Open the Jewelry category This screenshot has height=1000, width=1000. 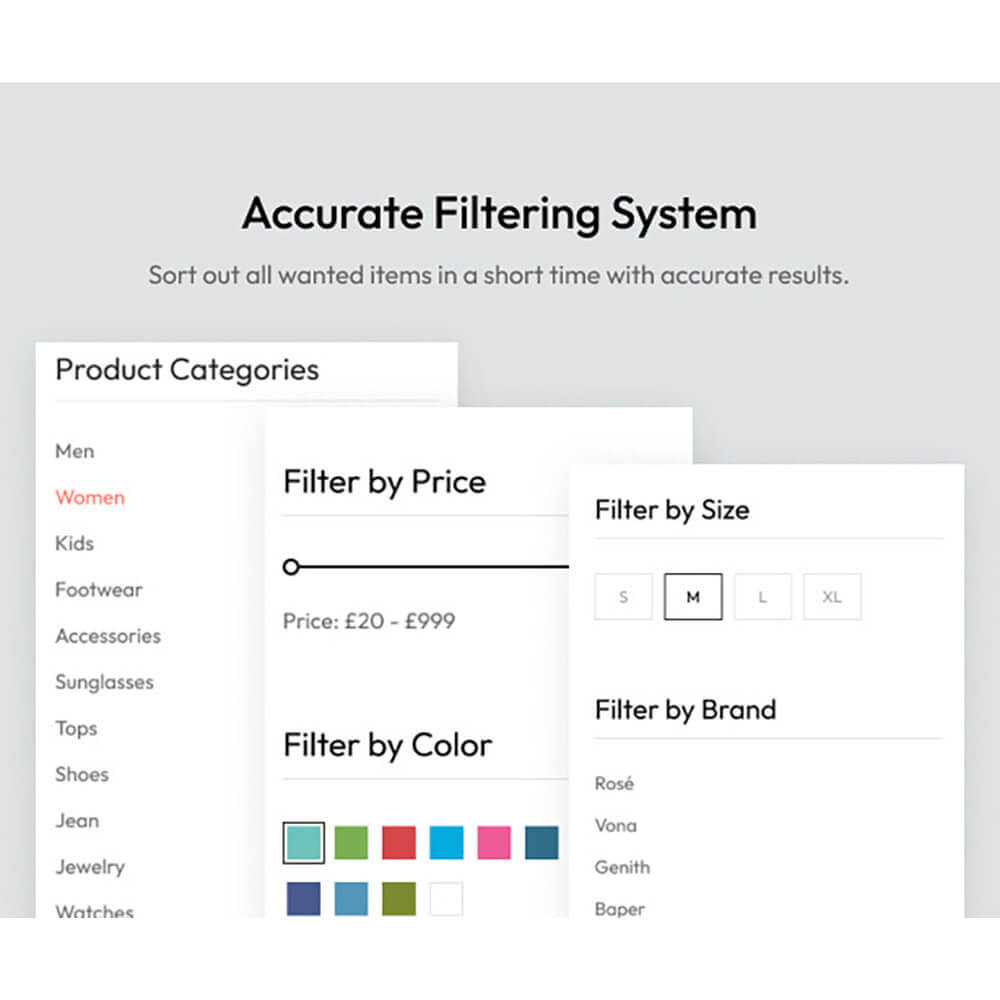coord(90,867)
